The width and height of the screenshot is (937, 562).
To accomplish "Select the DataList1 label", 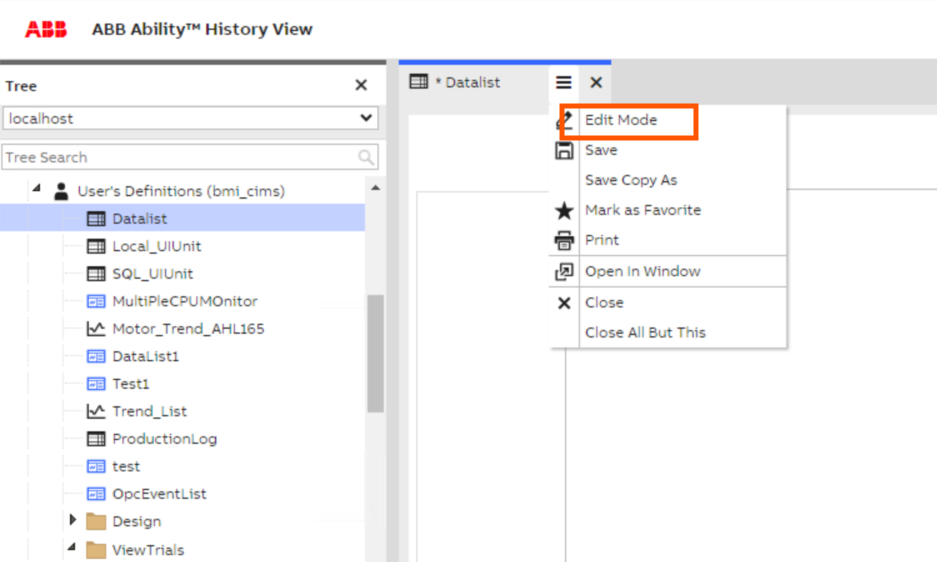I will click(145, 356).
